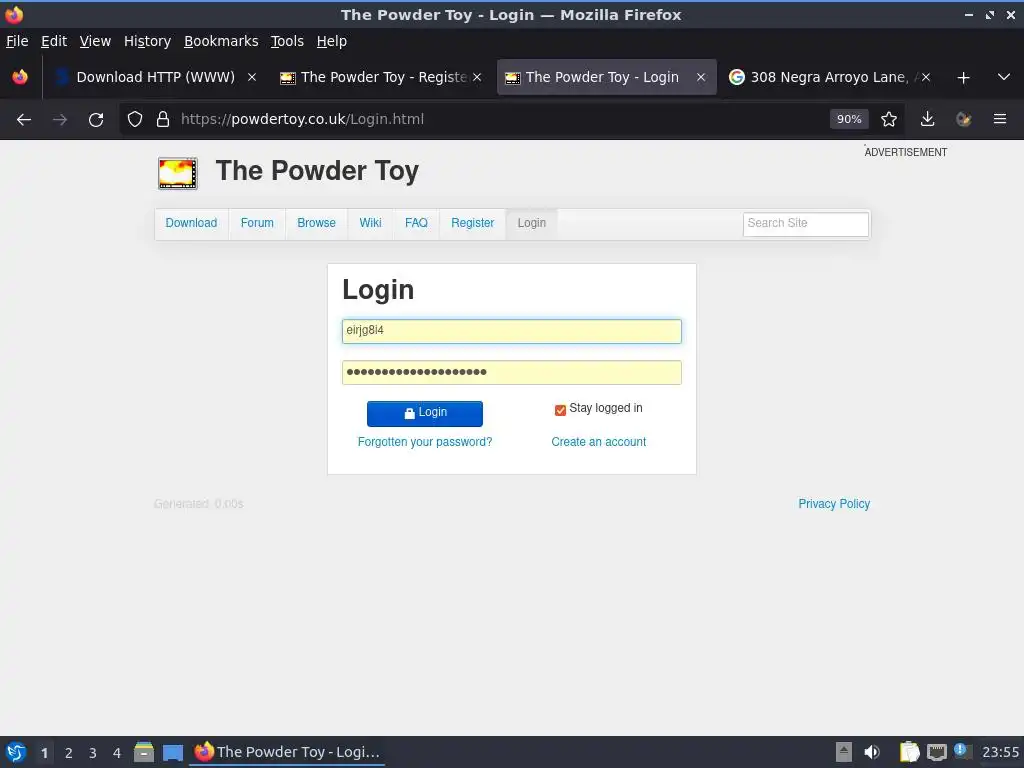Image resolution: width=1024 pixels, height=768 pixels.
Task: Click the username field containing eirjg8i4
Action: 511,331
